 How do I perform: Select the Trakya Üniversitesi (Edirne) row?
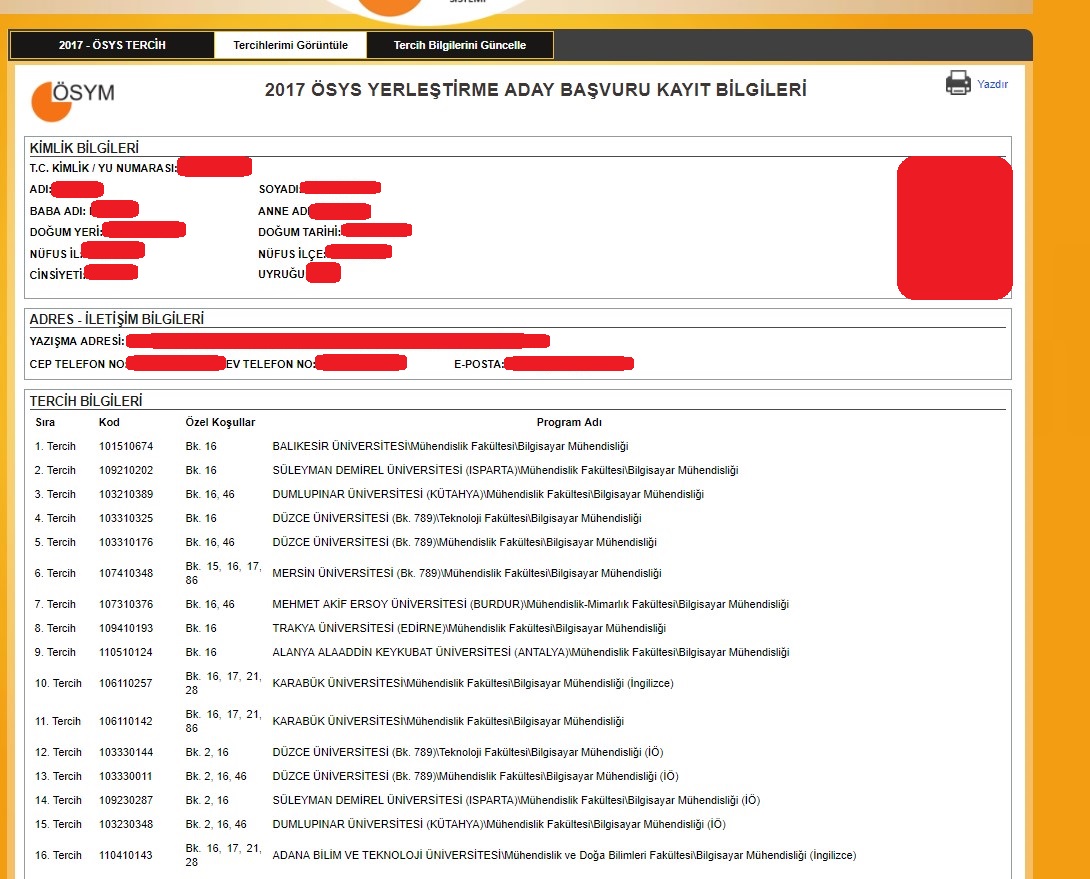pos(469,628)
